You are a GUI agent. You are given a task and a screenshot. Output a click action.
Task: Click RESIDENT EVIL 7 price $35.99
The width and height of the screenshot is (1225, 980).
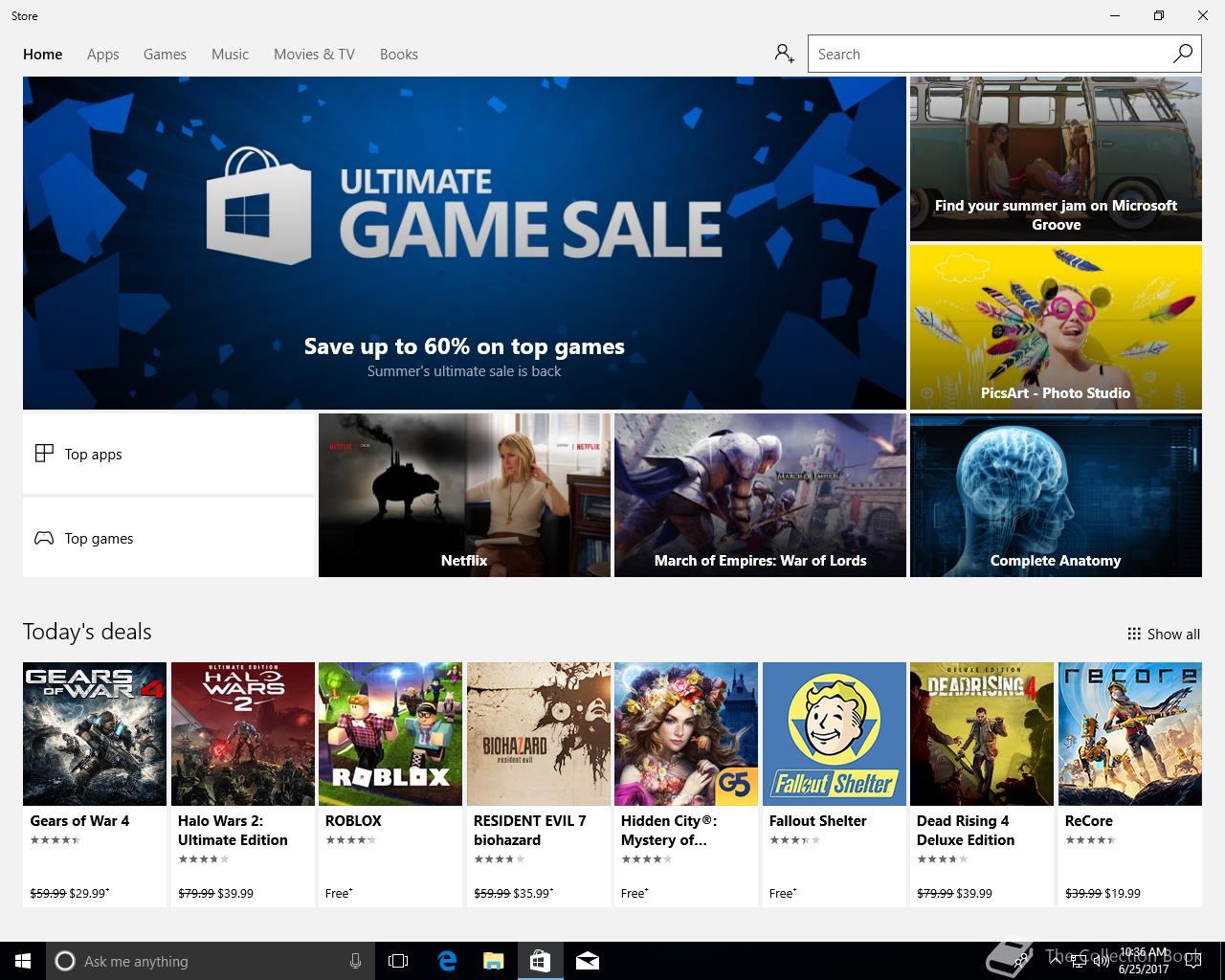532,893
